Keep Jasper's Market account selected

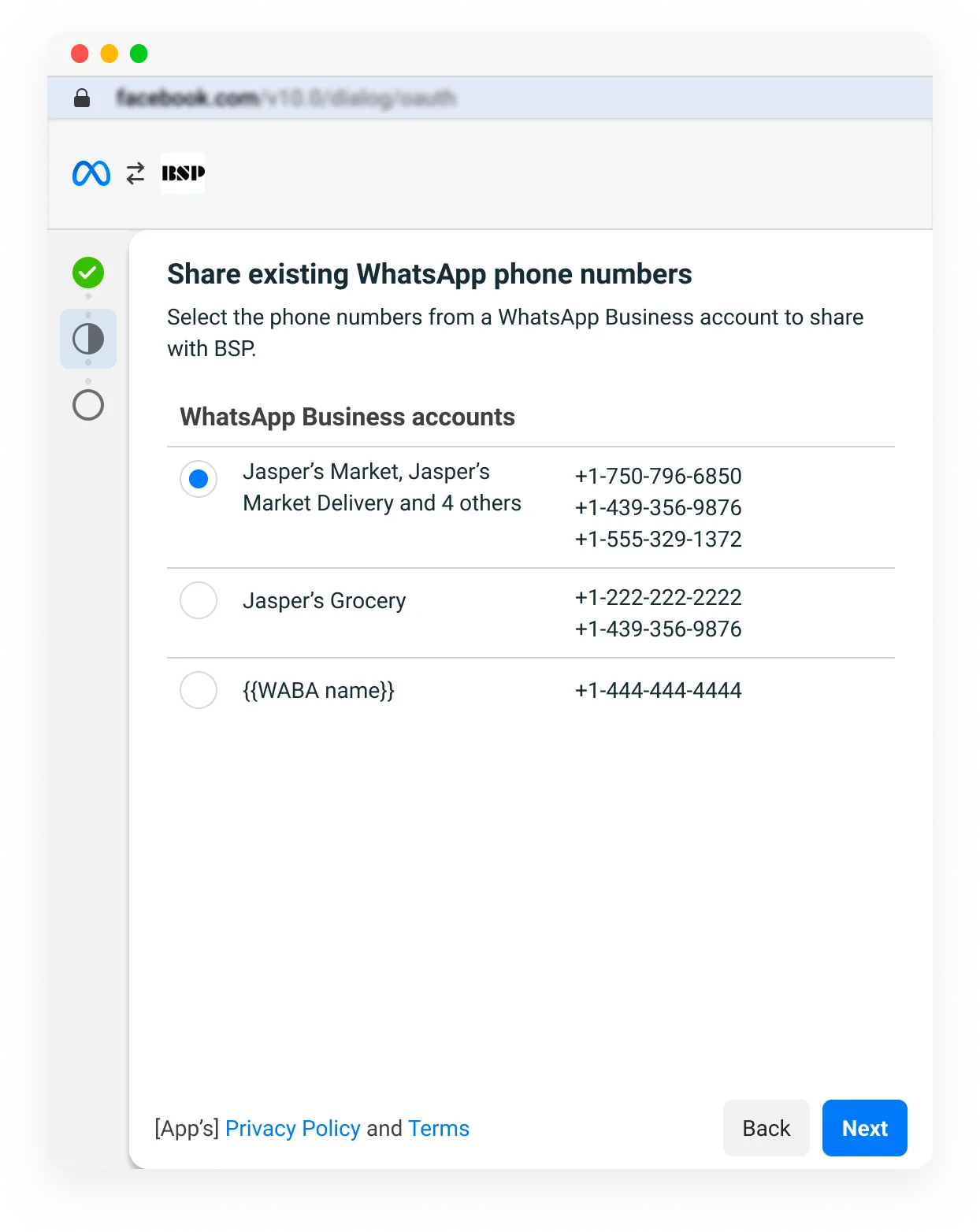pos(199,478)
